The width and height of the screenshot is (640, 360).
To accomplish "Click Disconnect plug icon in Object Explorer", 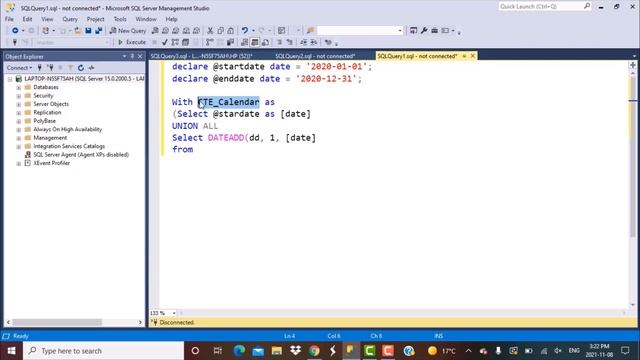I will [50, 68].
